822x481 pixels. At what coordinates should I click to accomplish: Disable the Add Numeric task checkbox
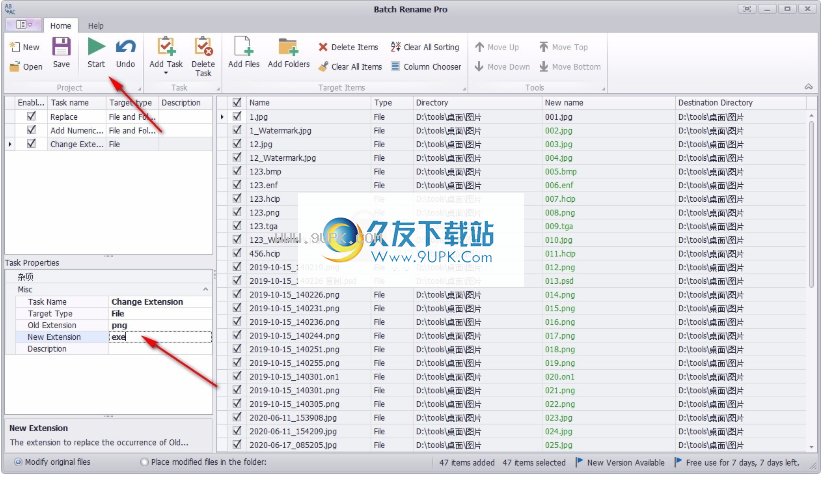click(31, 130)
